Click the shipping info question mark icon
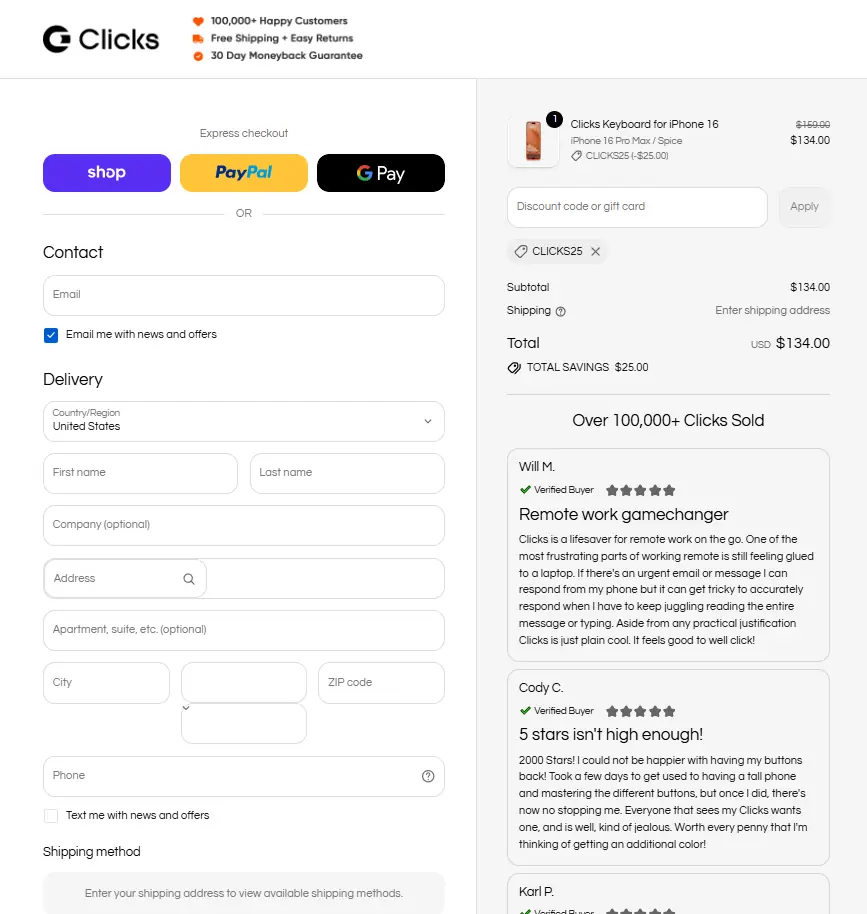The width and height of the screenshot is (867, 914). [560, 311]
